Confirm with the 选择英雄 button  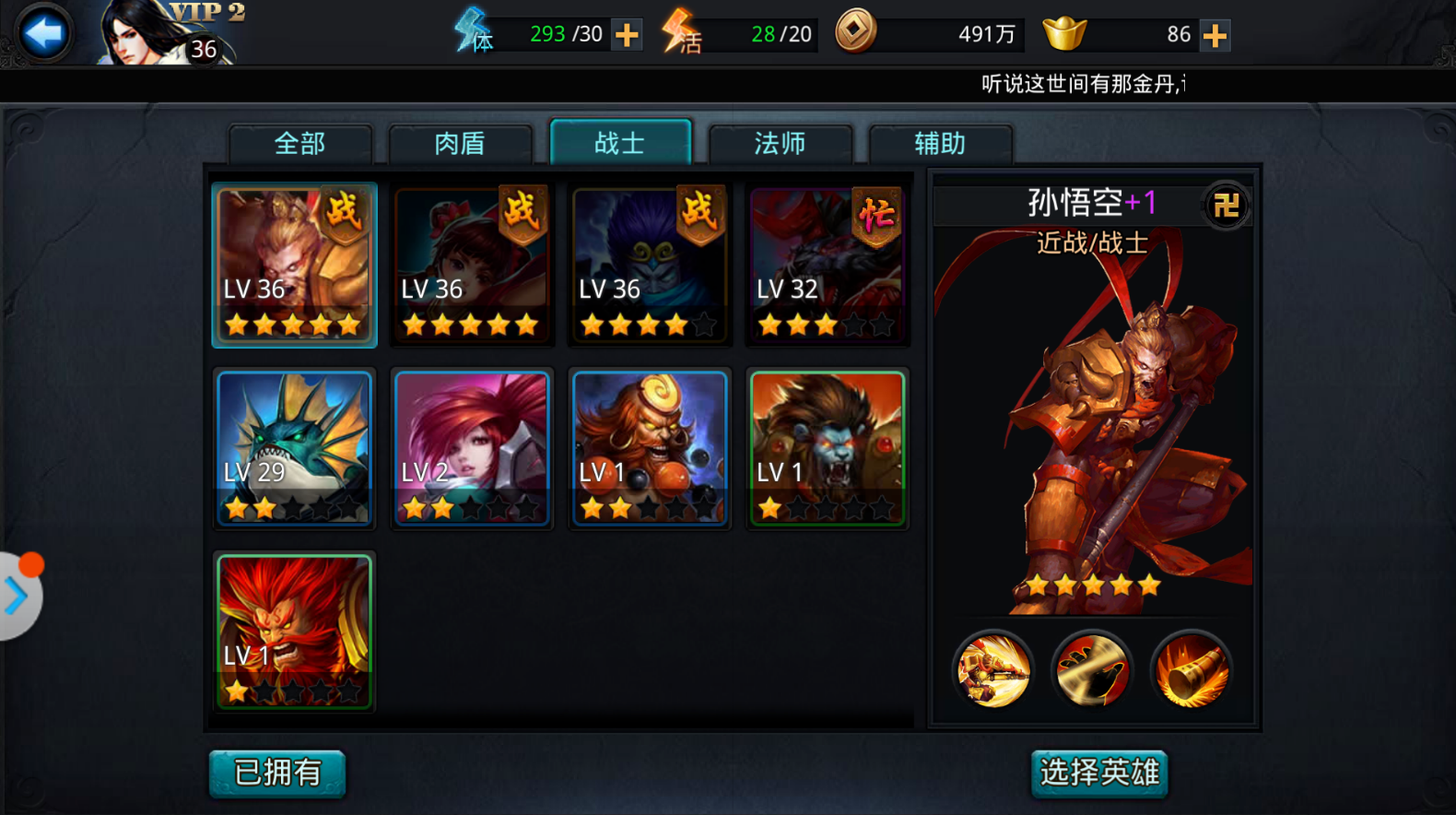click(x=1099, y=773)
